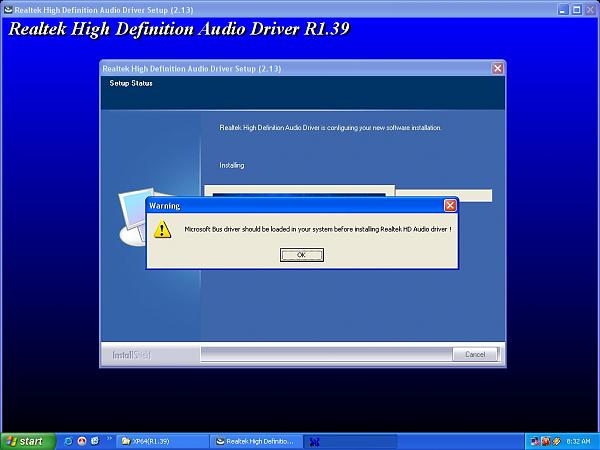
Task: Click the 'Installing' status text
Action: [232, 165]
